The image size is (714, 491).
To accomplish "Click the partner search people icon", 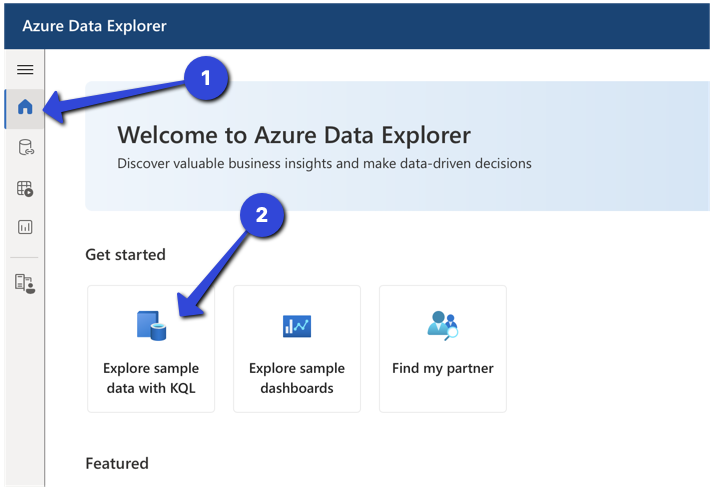I will tap(443, 325).
